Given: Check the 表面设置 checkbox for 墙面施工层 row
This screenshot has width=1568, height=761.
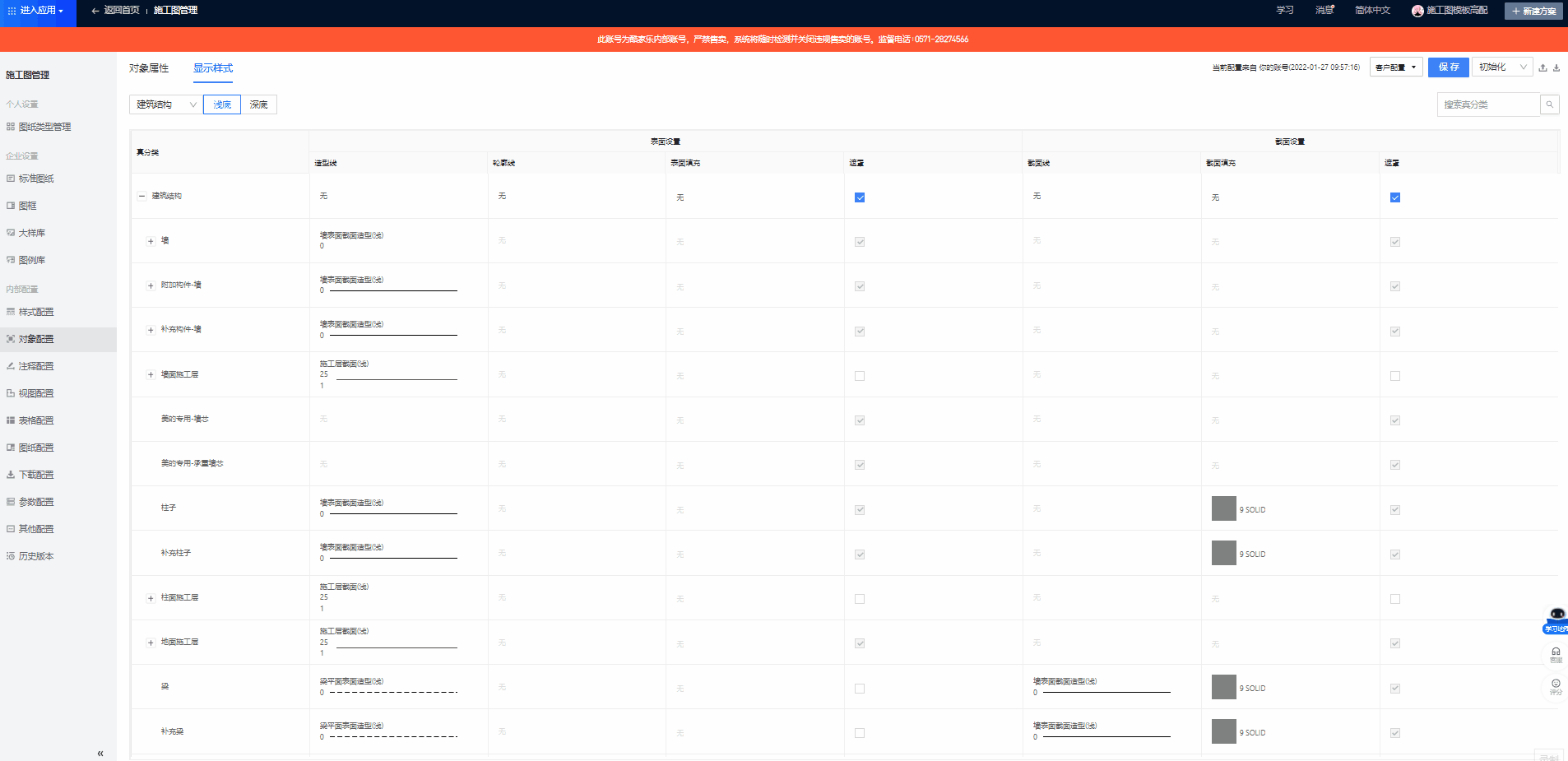Looking at the screenshot, I should point(860,376).
